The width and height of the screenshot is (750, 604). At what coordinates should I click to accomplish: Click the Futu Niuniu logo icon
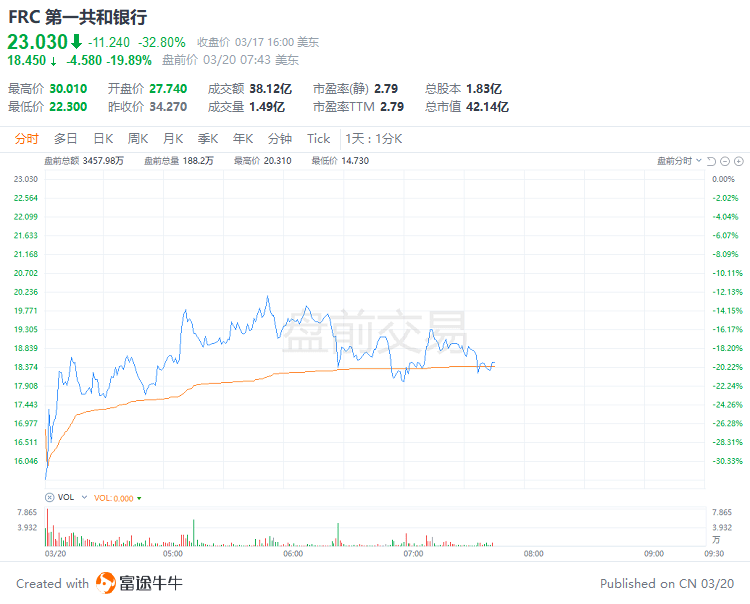107,583
